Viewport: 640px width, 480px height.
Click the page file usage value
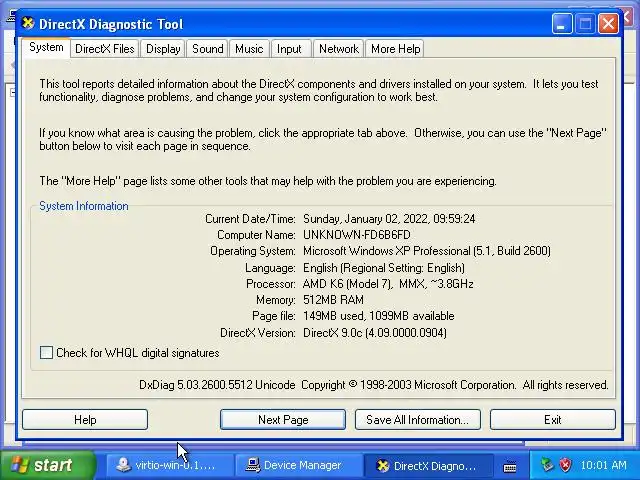pyautogui.click(x=378, y=316)
